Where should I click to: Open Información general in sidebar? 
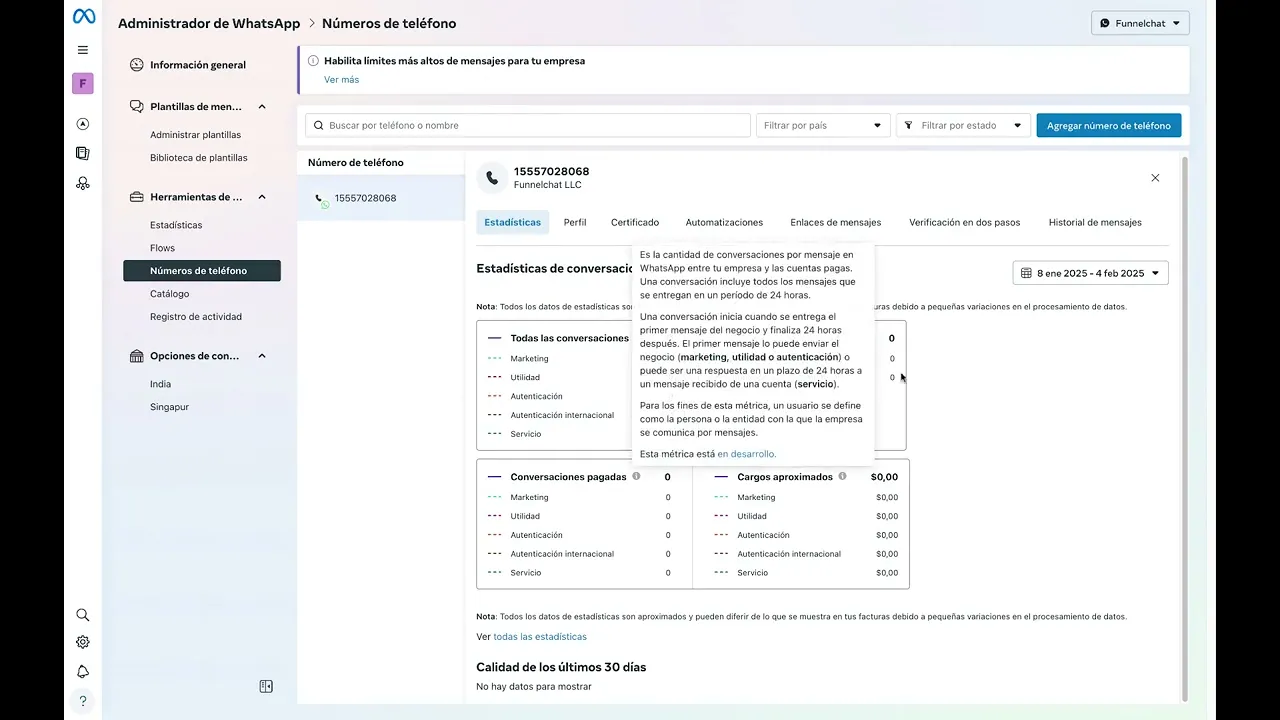(198, 65)
